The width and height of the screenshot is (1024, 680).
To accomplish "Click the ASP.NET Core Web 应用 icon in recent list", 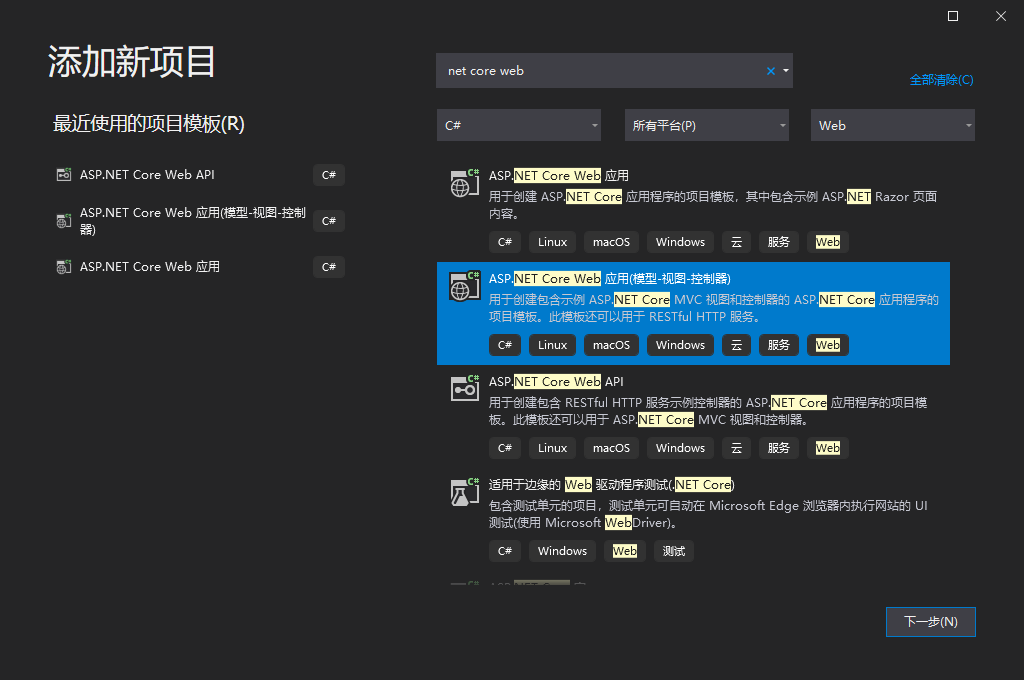I will click(62, 266).
